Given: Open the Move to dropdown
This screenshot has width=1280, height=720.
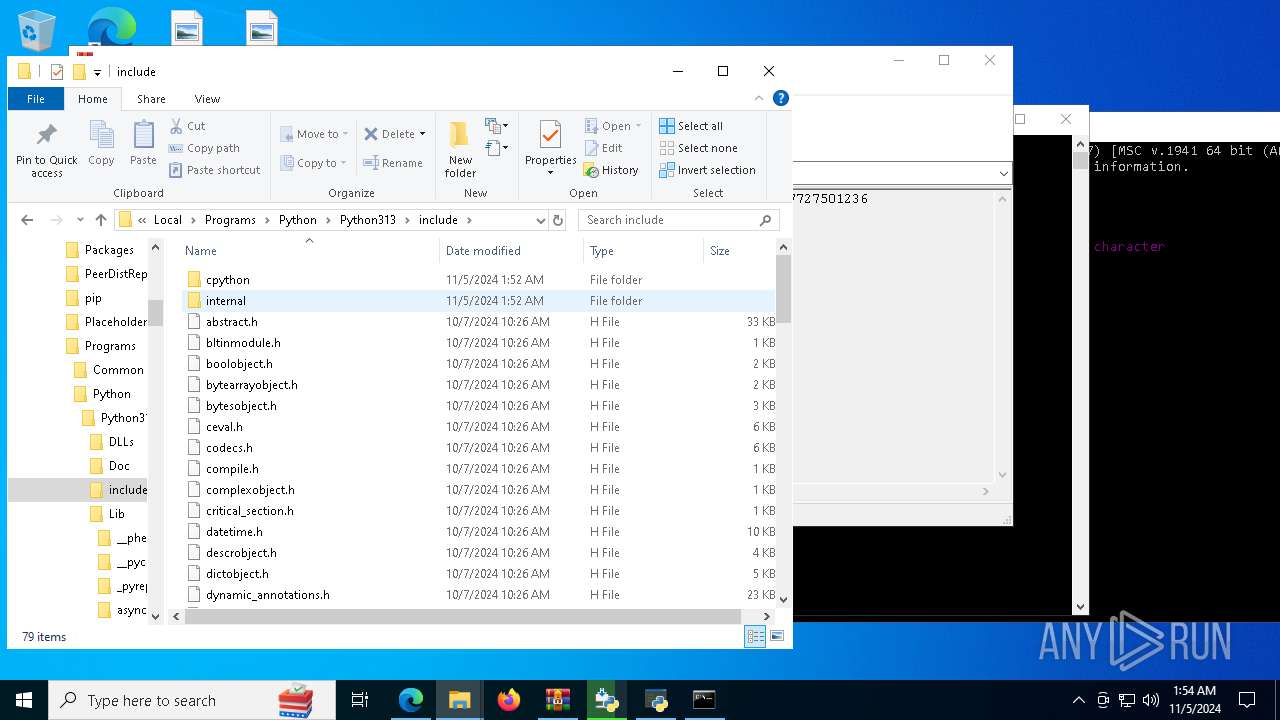Looking at the screenshot, I should click(314, 134).
